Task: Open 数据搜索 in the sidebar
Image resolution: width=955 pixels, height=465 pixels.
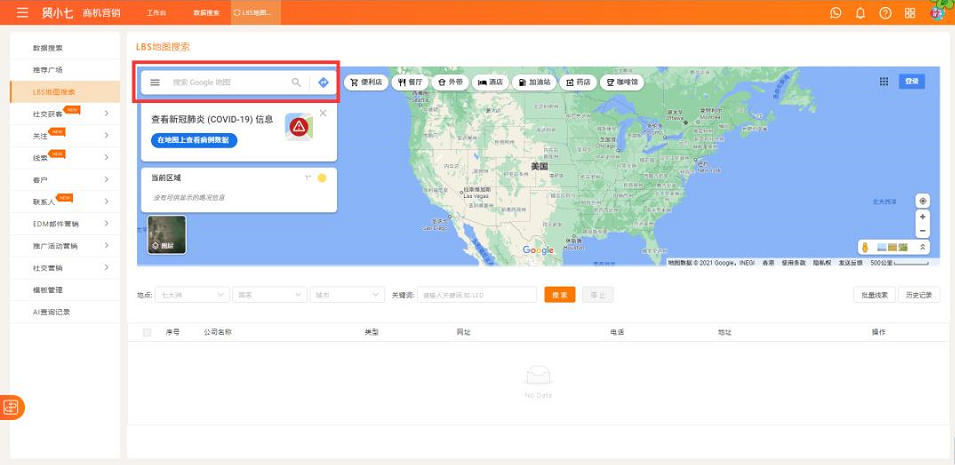Action: pyautogui.click(x=65, y=48)
